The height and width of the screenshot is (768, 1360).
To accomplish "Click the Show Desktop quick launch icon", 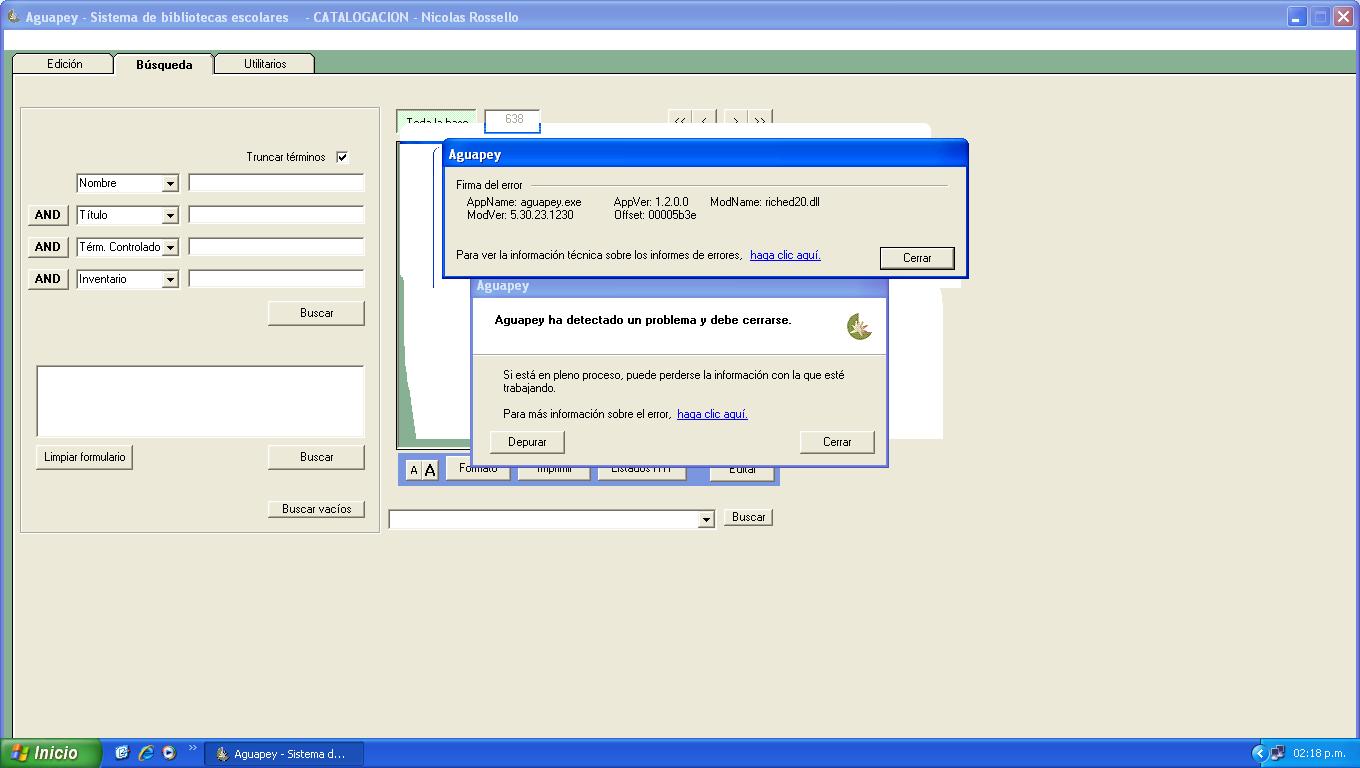I will pyautogui.click(x=122, y=753).
